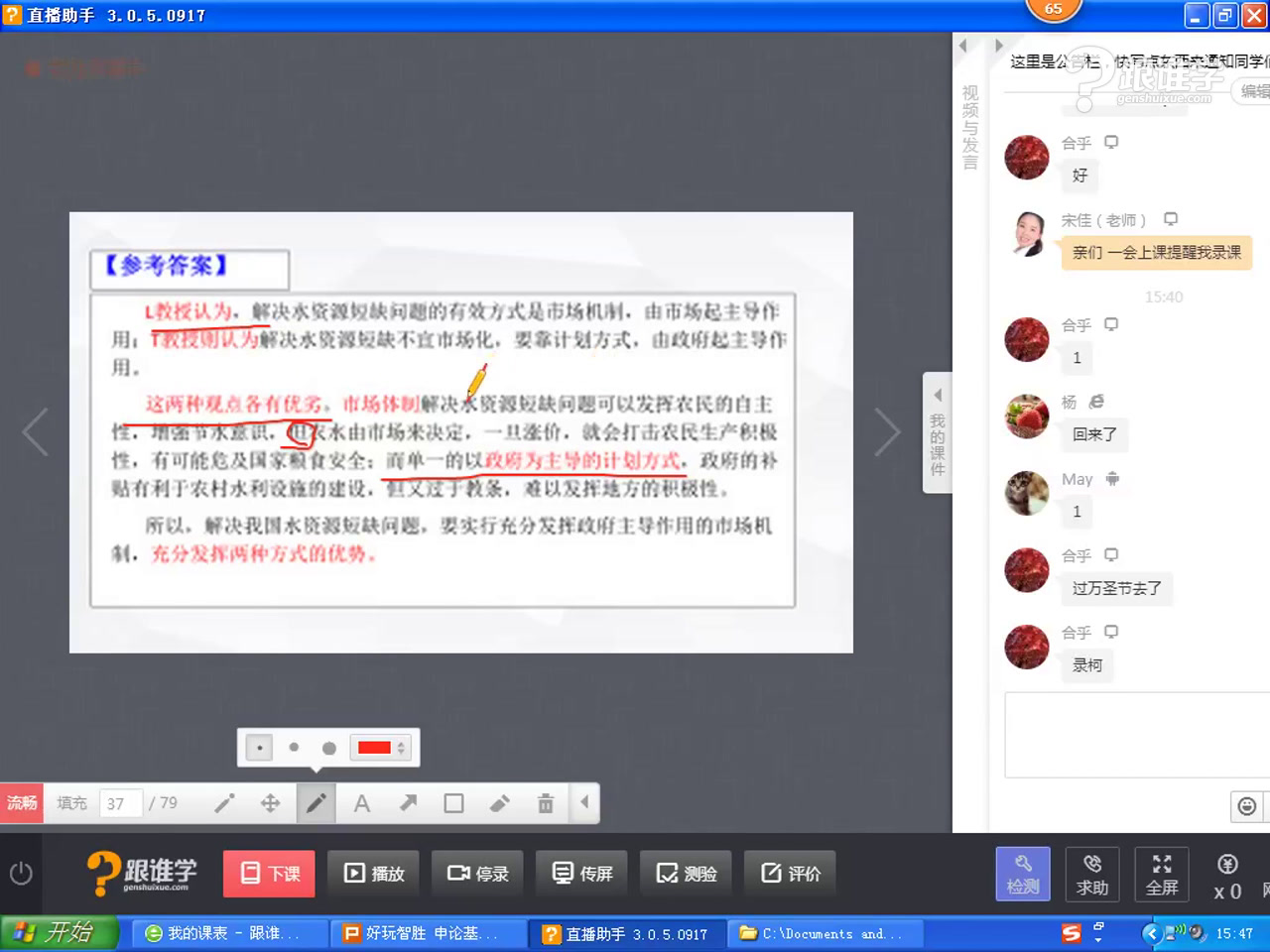This screenshot has width=1270, height=952.
Task: Select the arrow drawing tool
Action: [408, 803]
